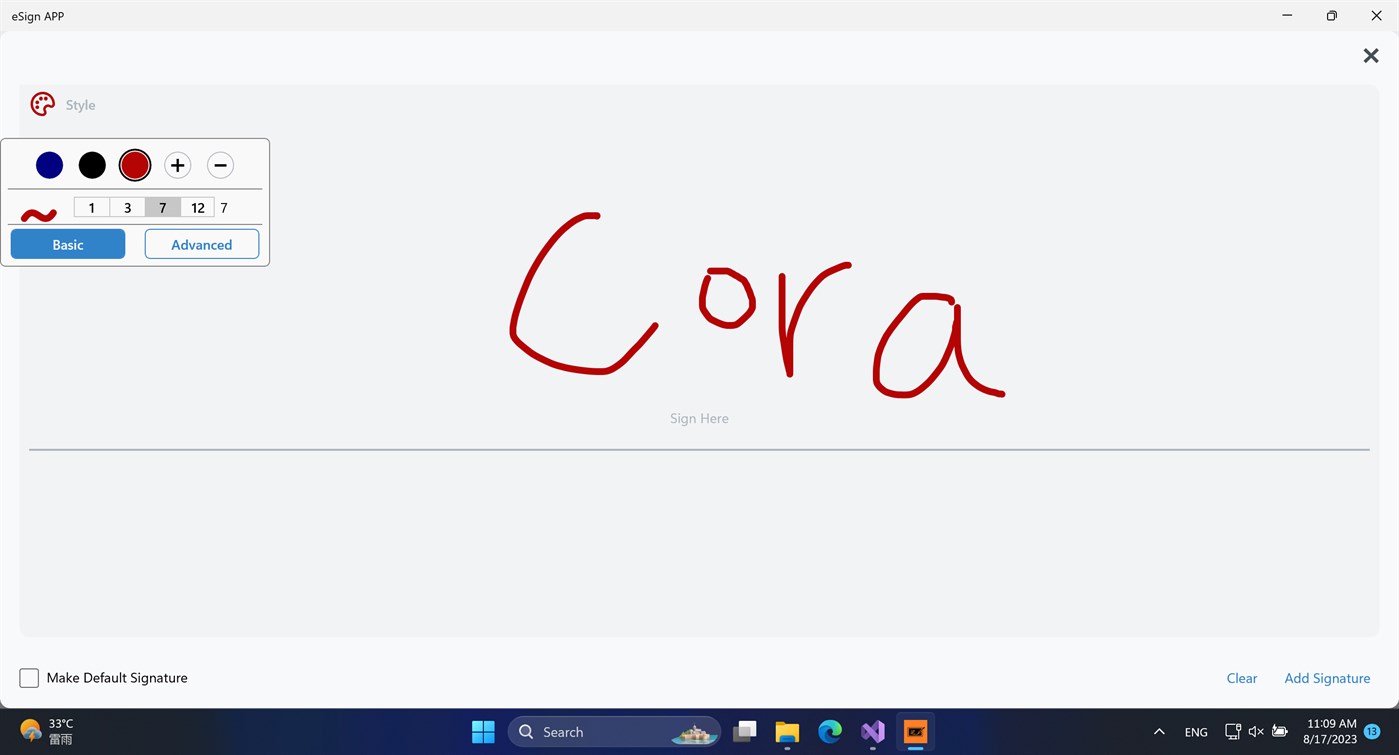The image size is (1399, 755).
Task: Launch Visual Studio from the taskbar
Action: pyautogui.click(x=872, y=731)
